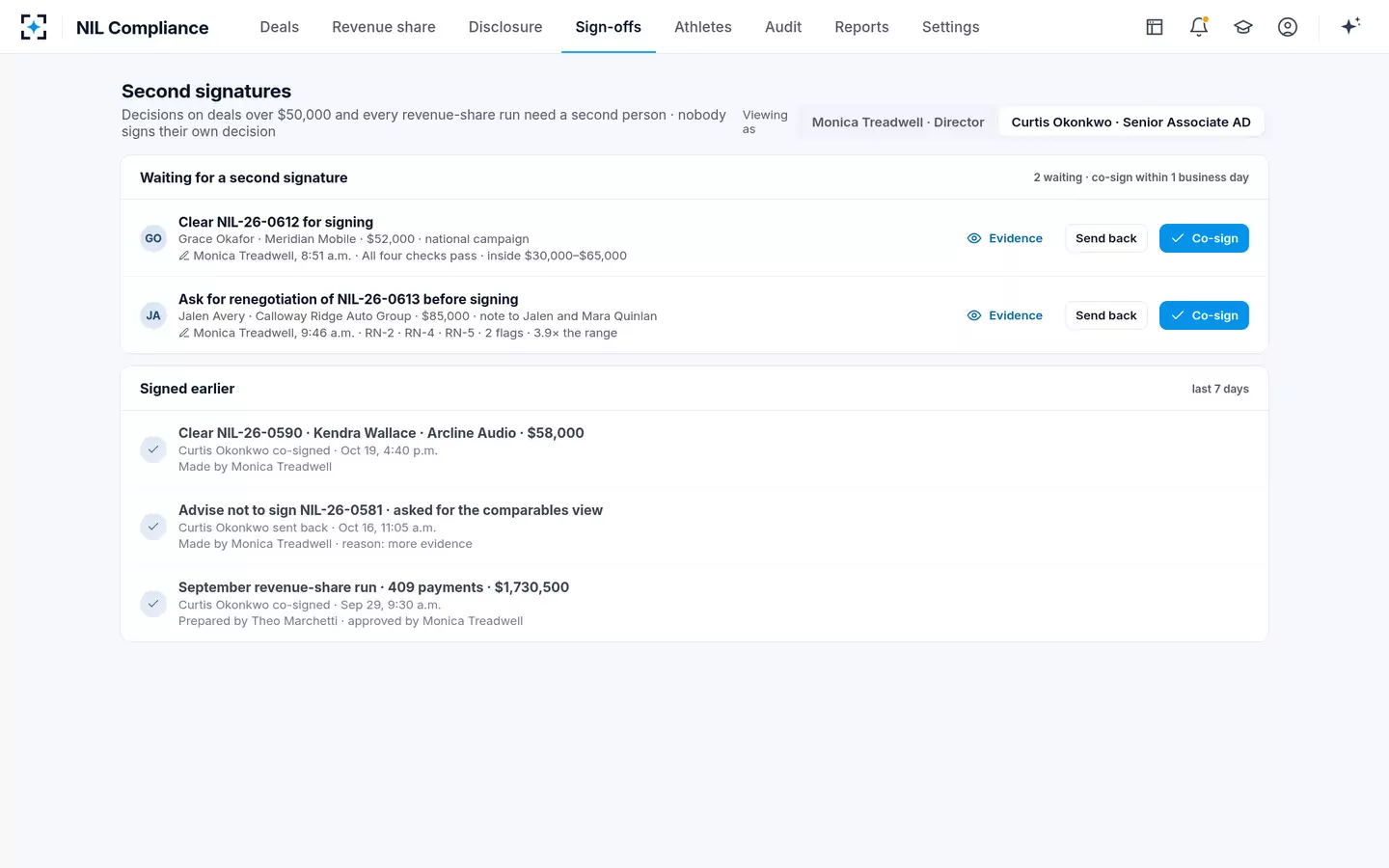Open 'Clear NIL-26-0590 · Kendra Wallace' entry
The image size is (1389, 868).
coord(381,433)
